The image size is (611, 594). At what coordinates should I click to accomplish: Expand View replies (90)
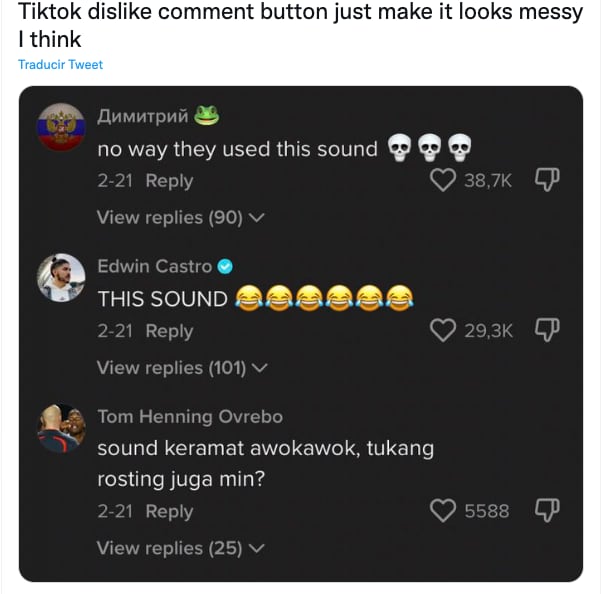point(180,217)
